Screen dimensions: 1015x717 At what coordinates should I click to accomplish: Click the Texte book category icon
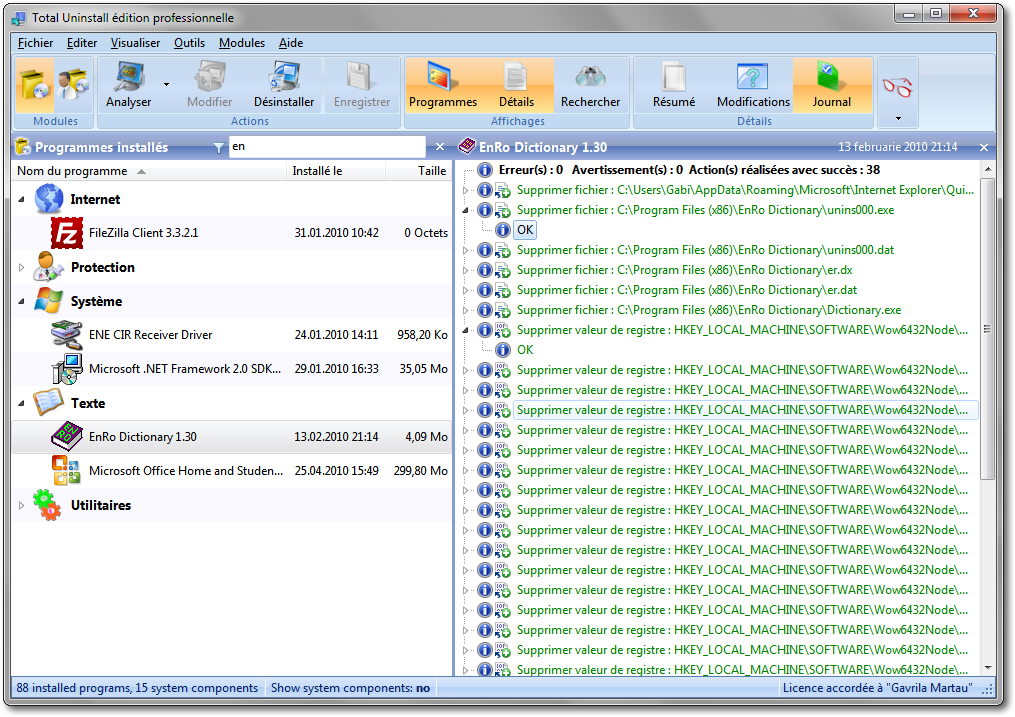[49, 403]
